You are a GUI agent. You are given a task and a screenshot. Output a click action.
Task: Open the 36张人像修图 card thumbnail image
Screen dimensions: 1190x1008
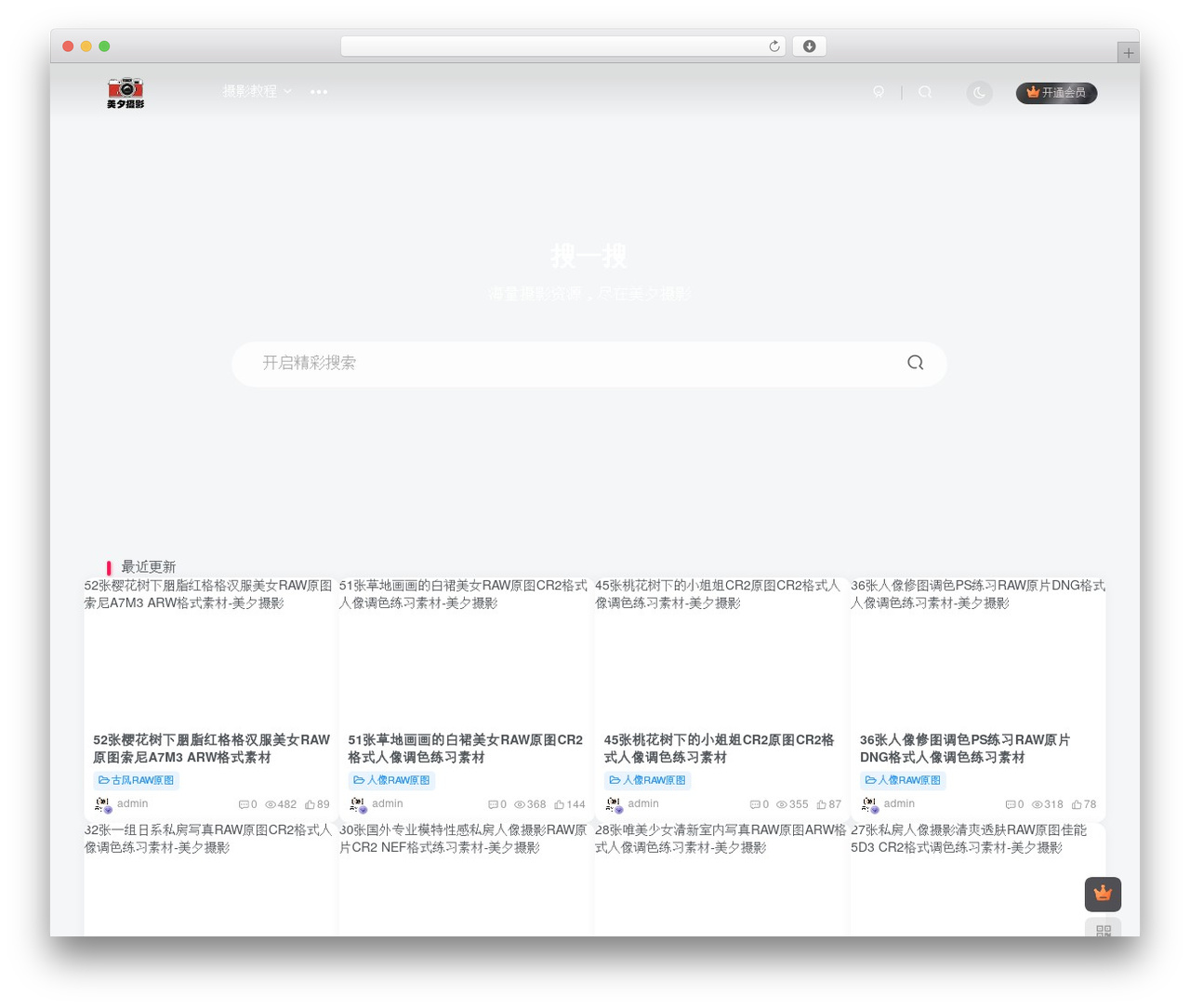978,651
